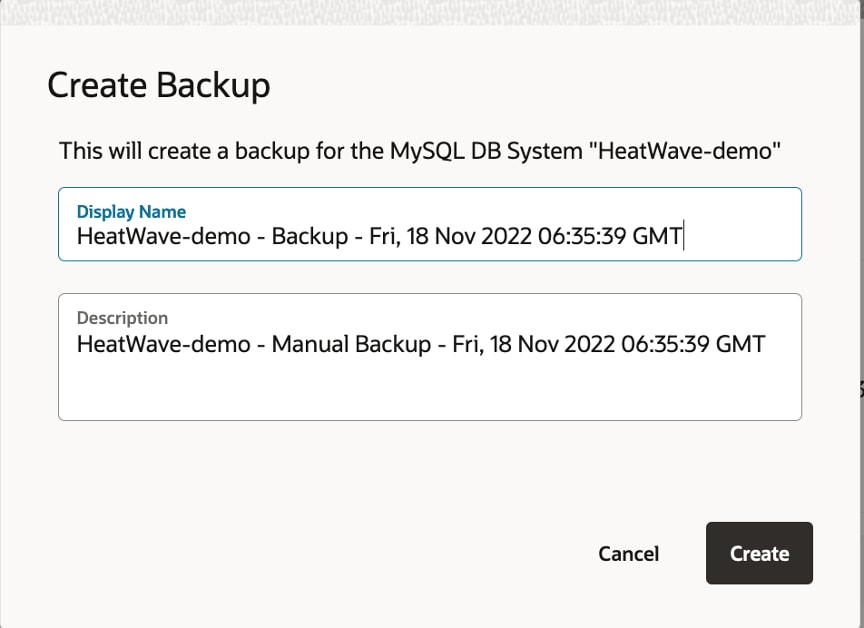
Task: Select the Display Name label
Action: click(x=132, y=211)
